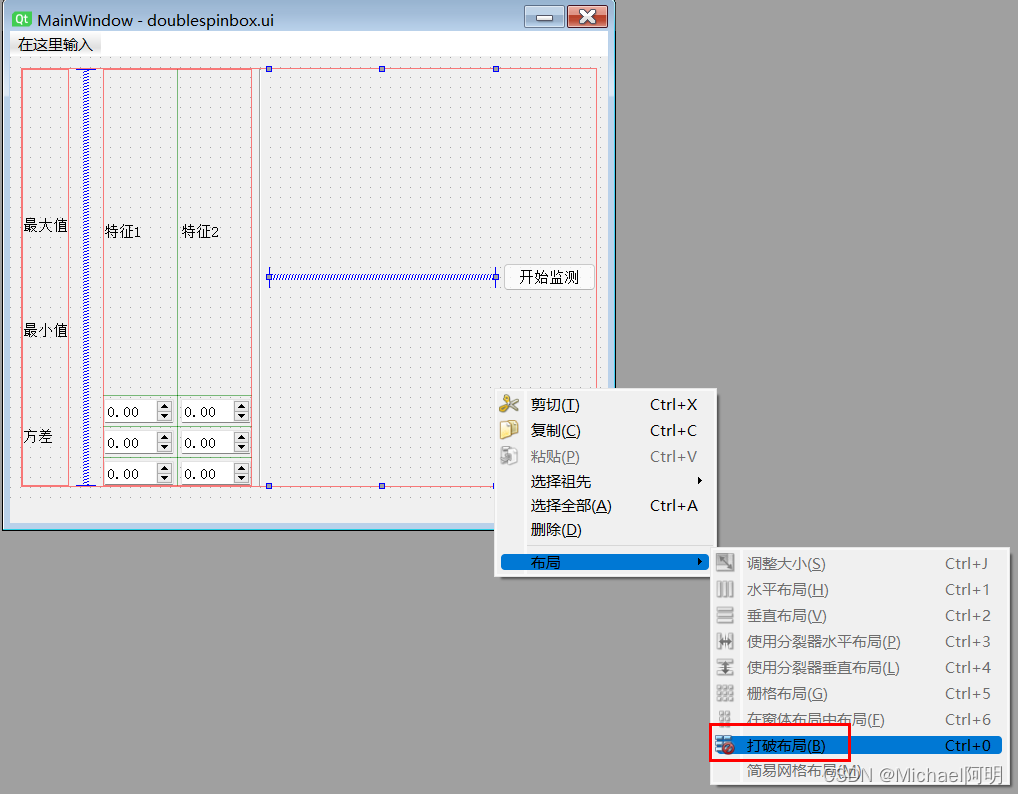Click 粘贴(P) menu entry
The width and height of the screenshot is (1018, 794).
pyautogui.click(x=604, y=456)
